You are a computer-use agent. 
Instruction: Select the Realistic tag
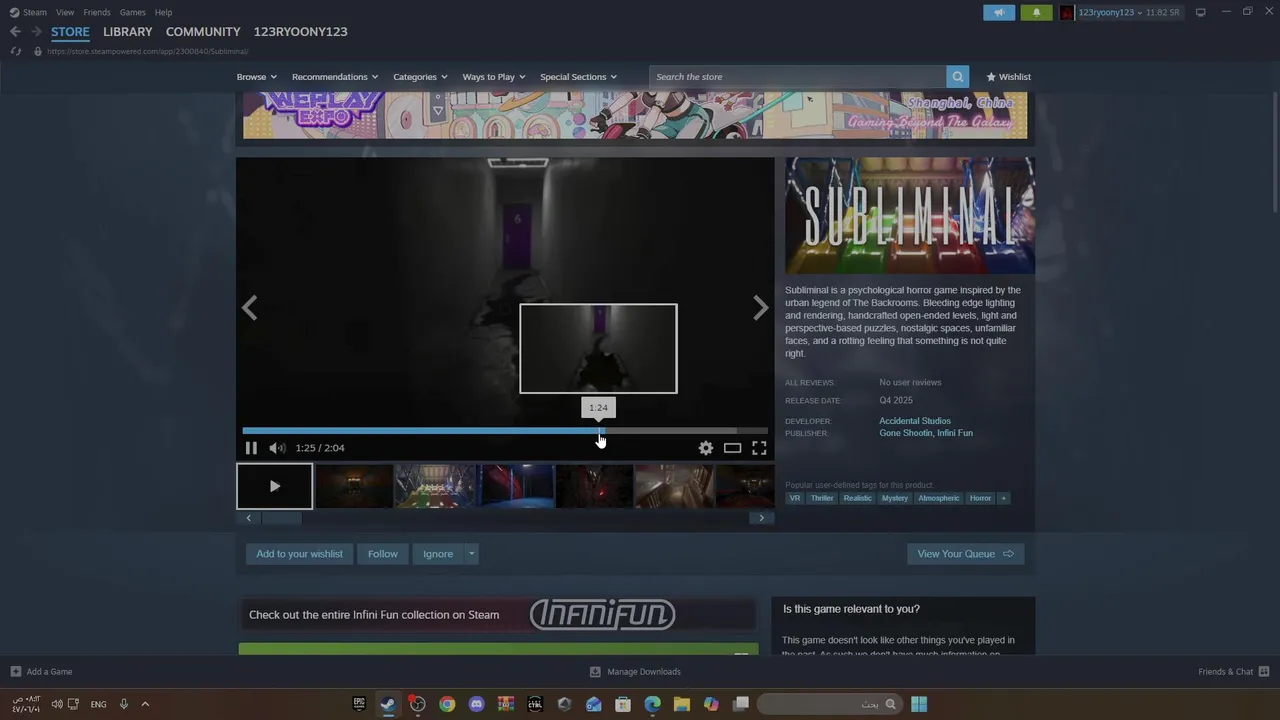point(857,498)
